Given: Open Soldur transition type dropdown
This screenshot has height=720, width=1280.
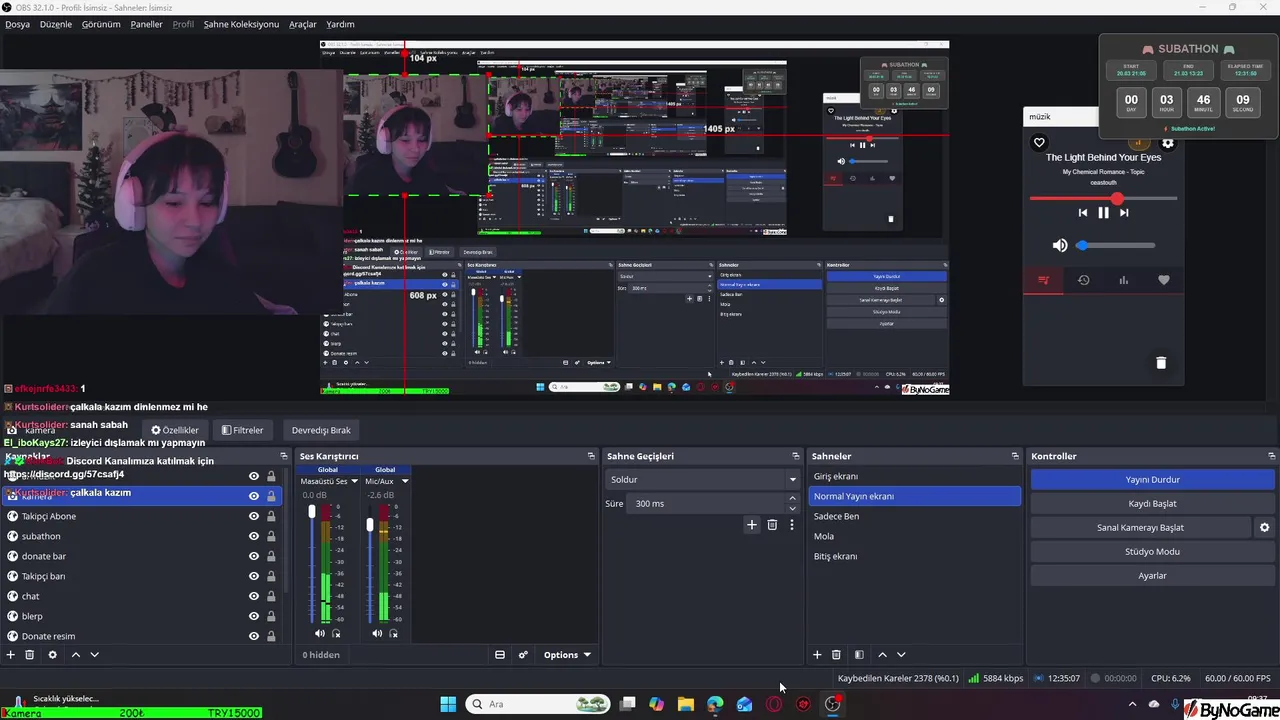Looking at the screenshot, I should 702,479.
